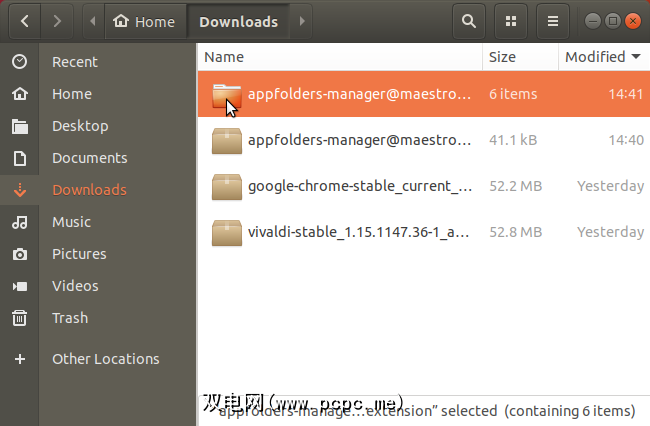
Task: Click Yesterday for the vivaldi file
Action: tap(611, 232)
